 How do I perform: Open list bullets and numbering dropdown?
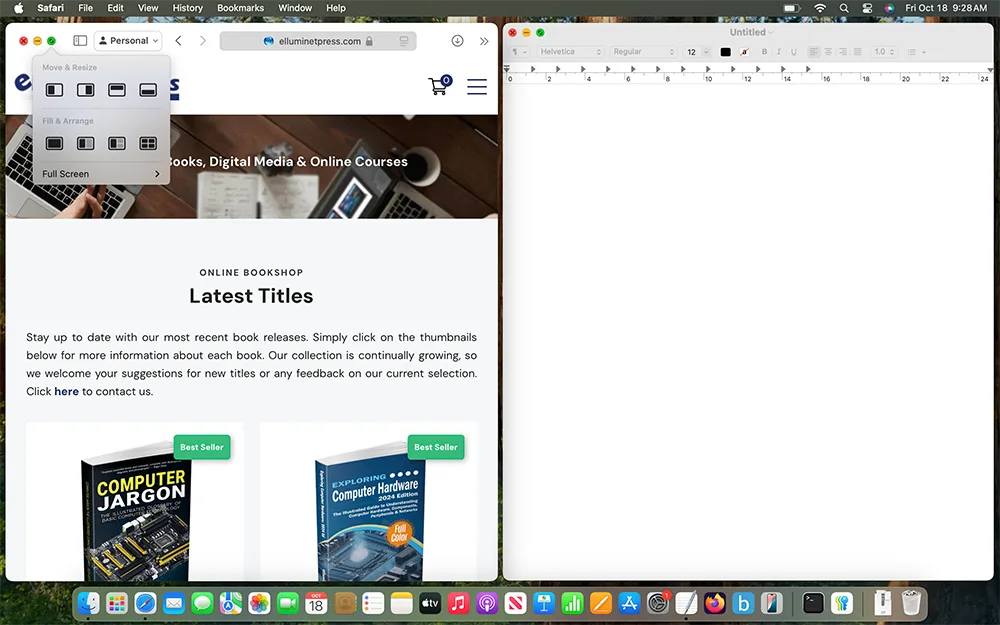point(916,52)
